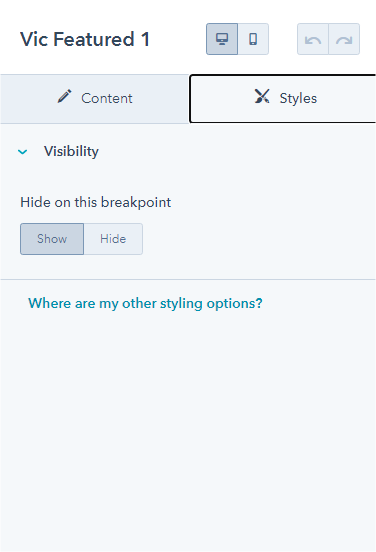Click the 'Hide' text in the toggle group
Image resolution: width=376 pixels, height=552 pixels.
(x=113, y=239)
